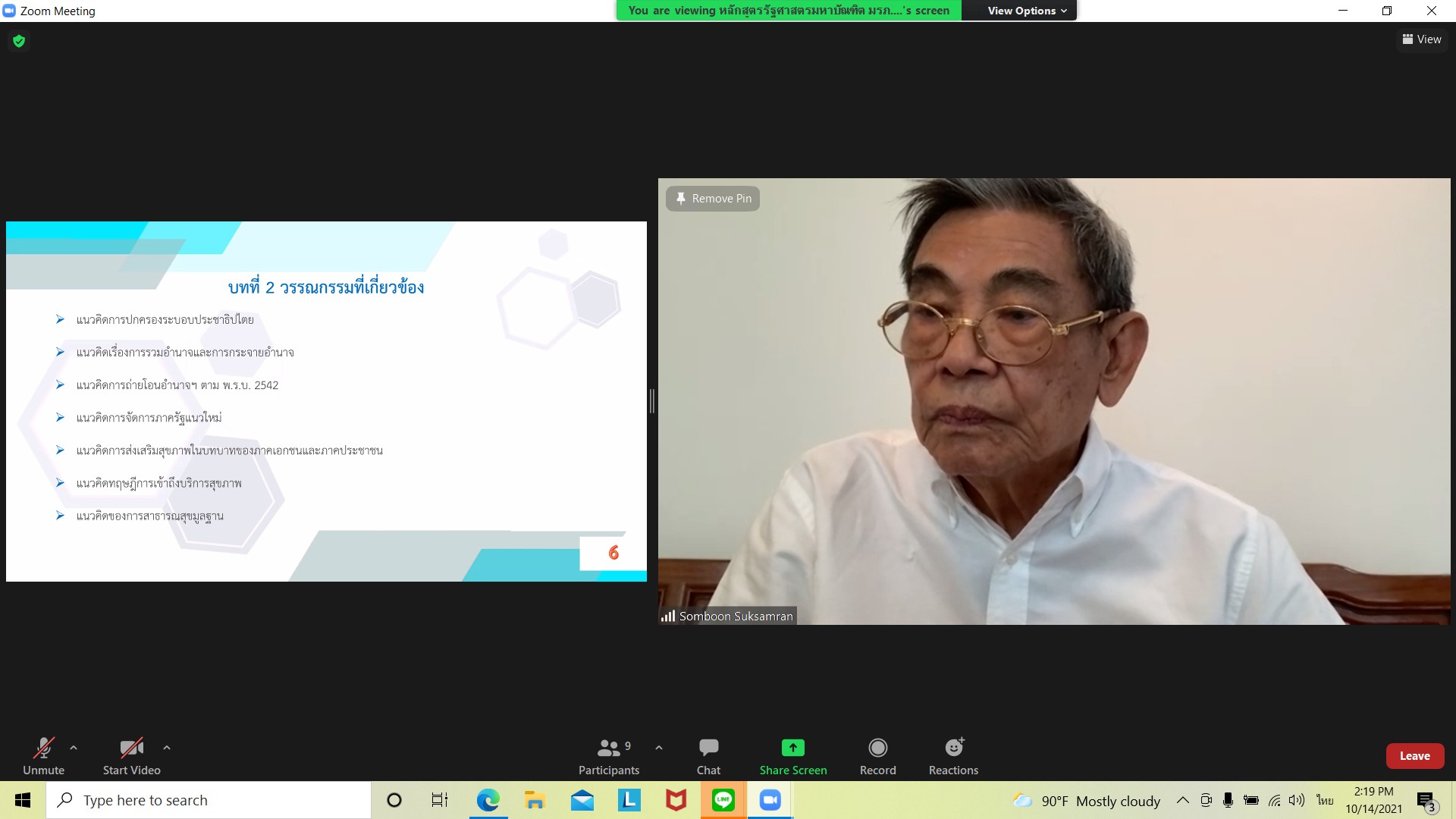Leave the meeting
The width and height of the screenshot is (1456, 819).
[x=1414, y=756]
